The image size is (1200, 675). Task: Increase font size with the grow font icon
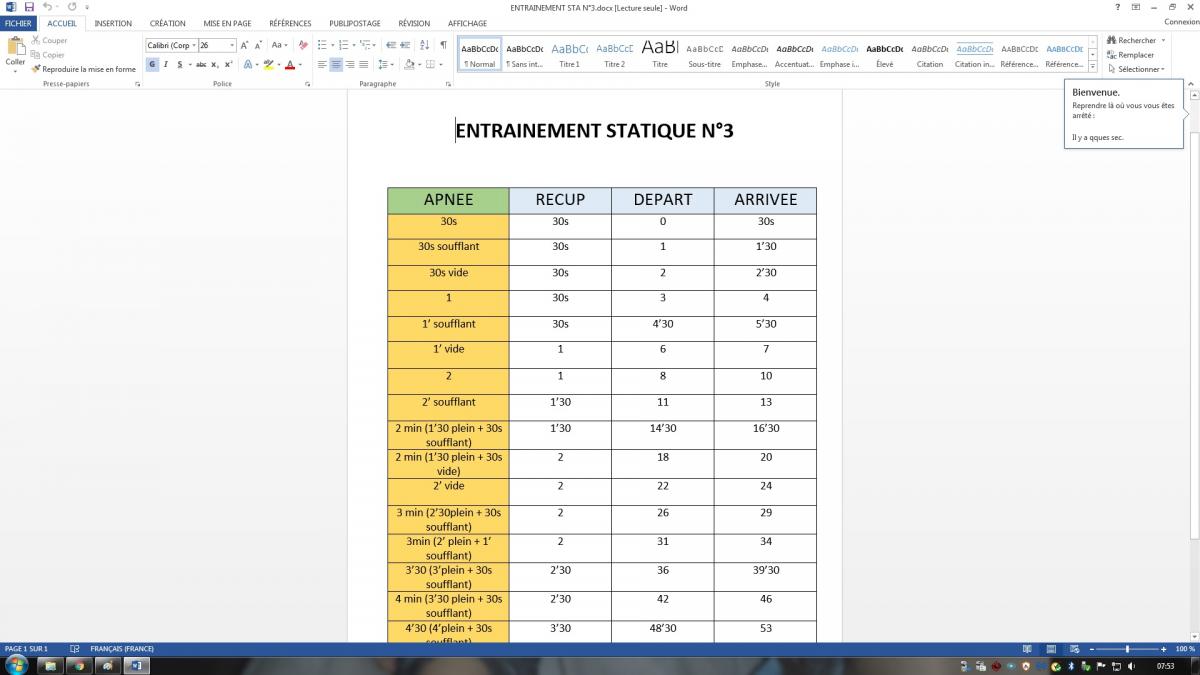(245, 45)
